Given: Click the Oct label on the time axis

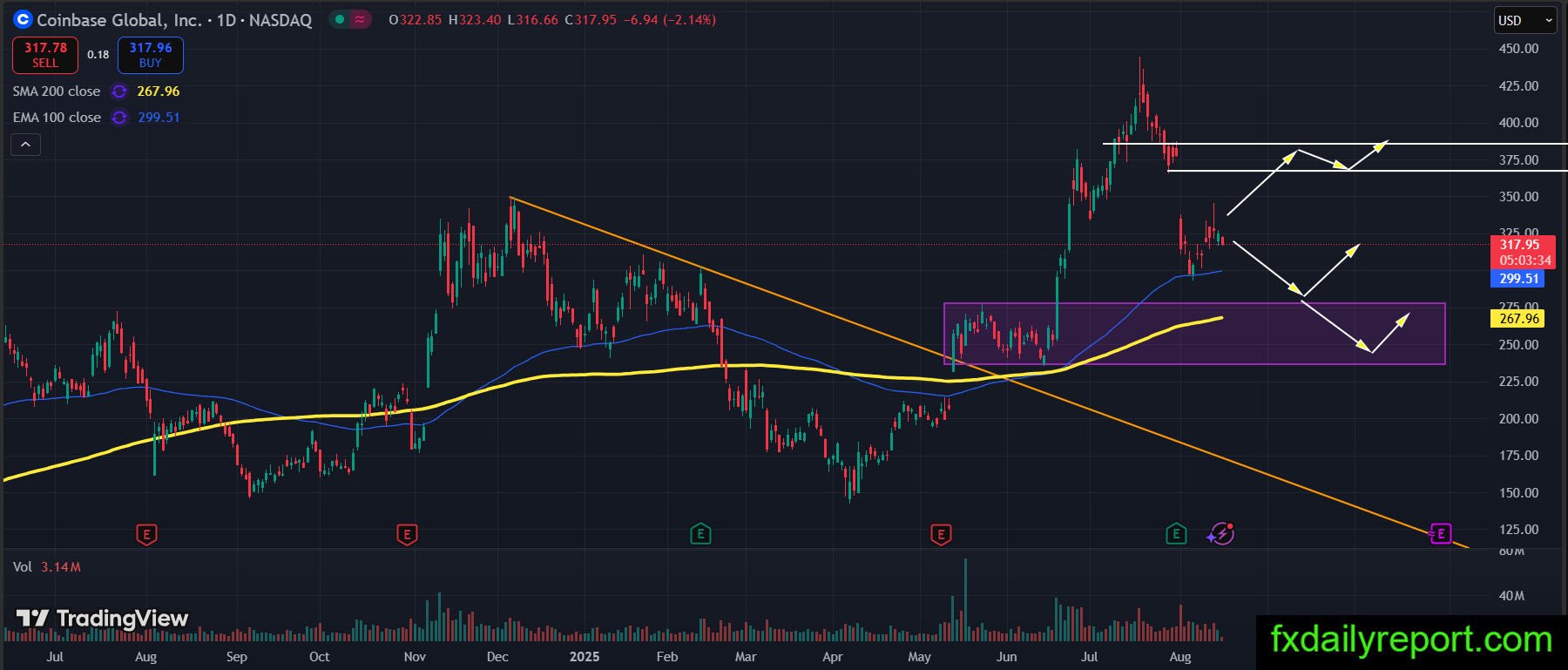Looking at the screenshot, I should (x=320, y=657).
